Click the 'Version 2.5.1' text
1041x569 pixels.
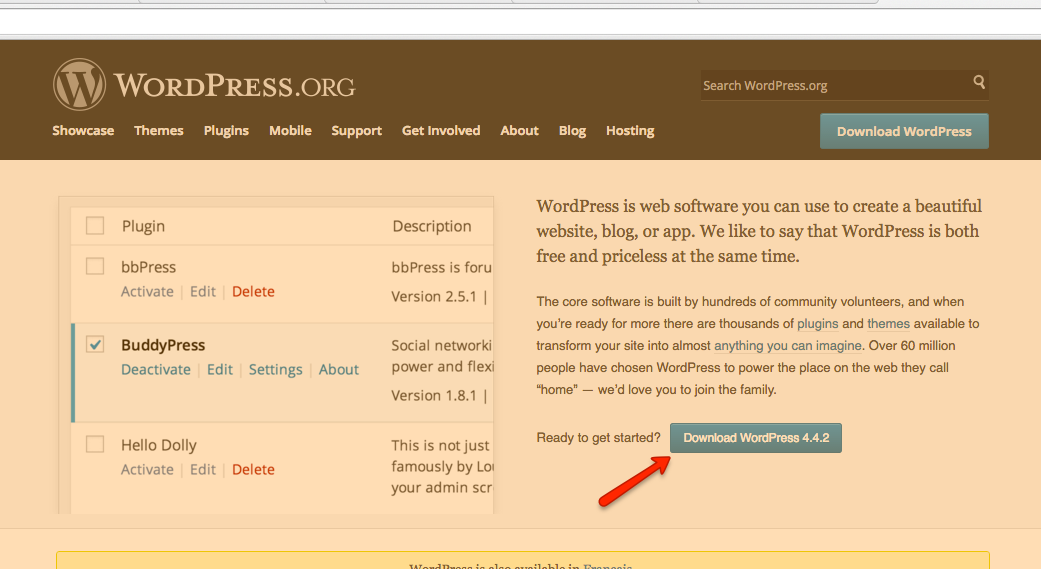click(x=434, y=297)
